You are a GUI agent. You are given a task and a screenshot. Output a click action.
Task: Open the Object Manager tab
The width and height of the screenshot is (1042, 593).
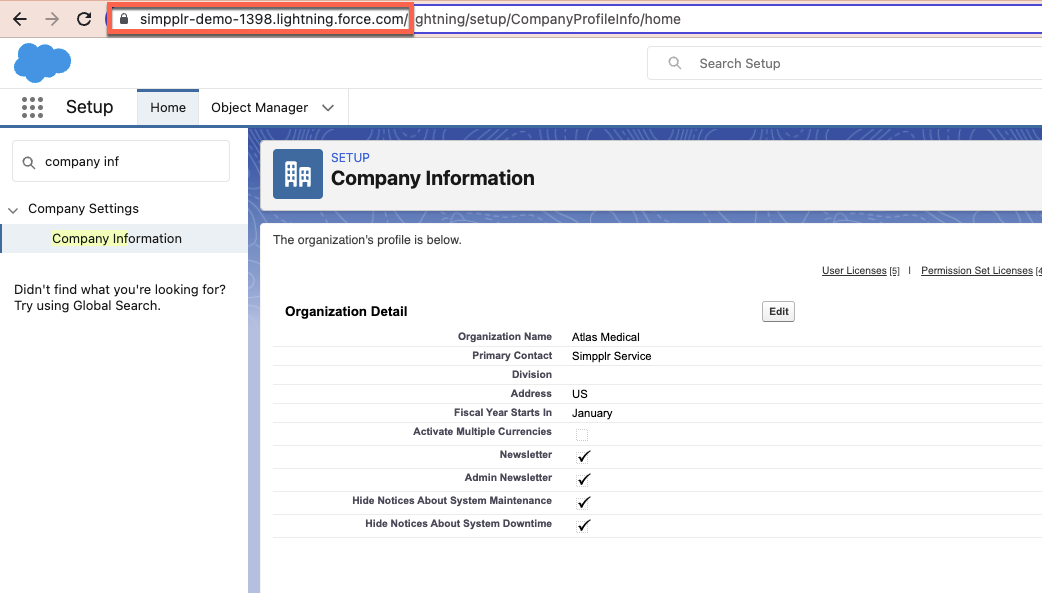258,107
